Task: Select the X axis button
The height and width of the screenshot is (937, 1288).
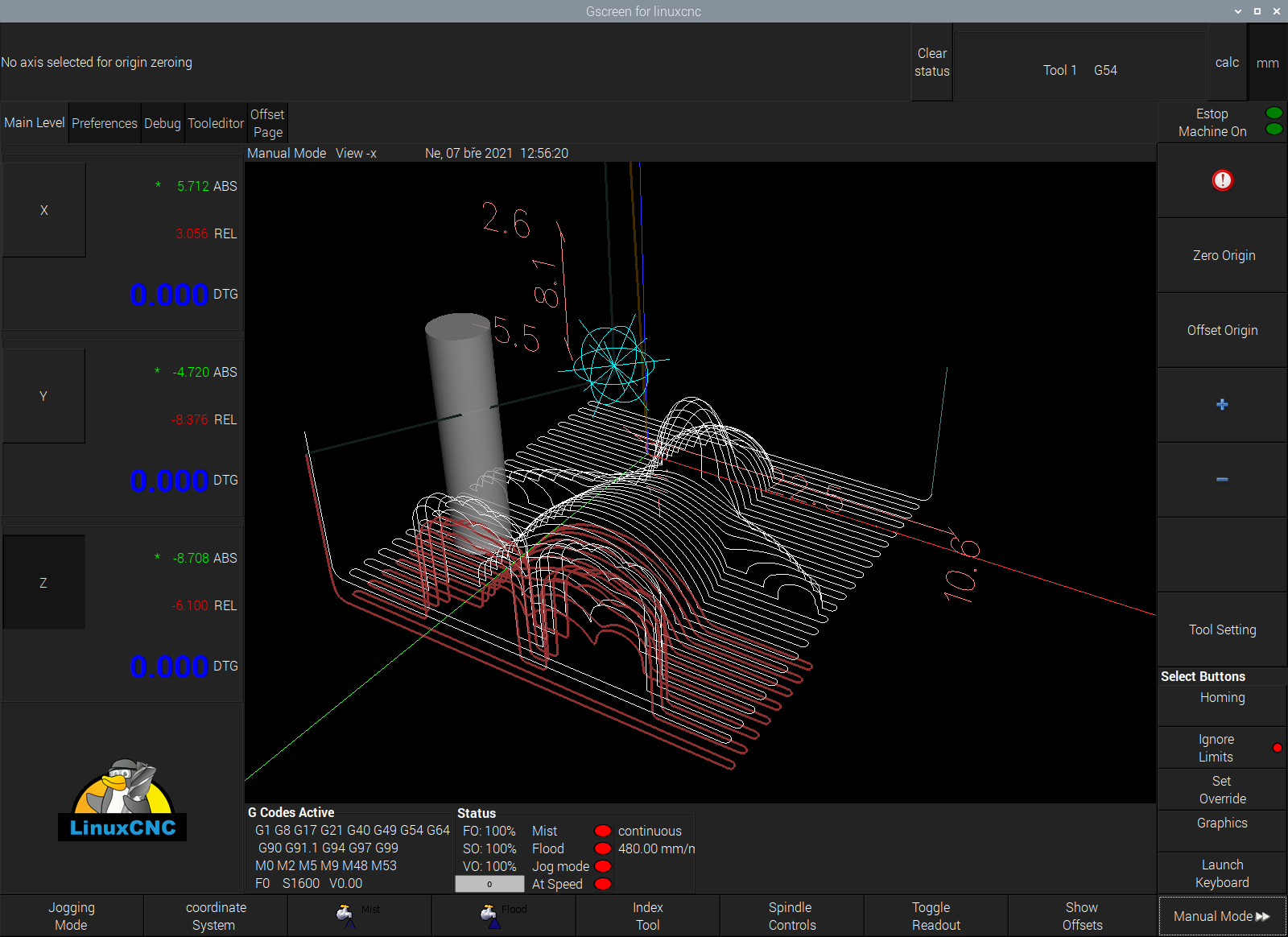Action: click(x=44, y=210)
